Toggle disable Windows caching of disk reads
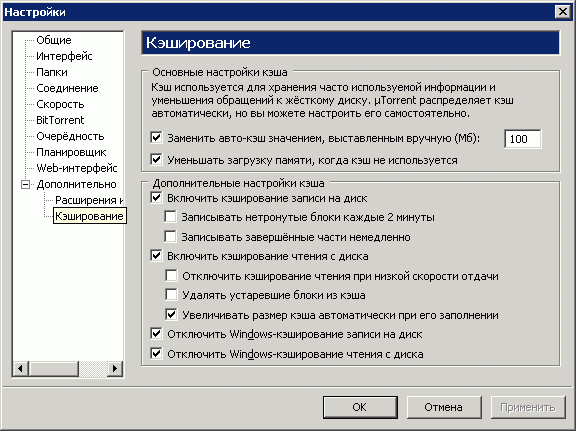 [156, 354]
